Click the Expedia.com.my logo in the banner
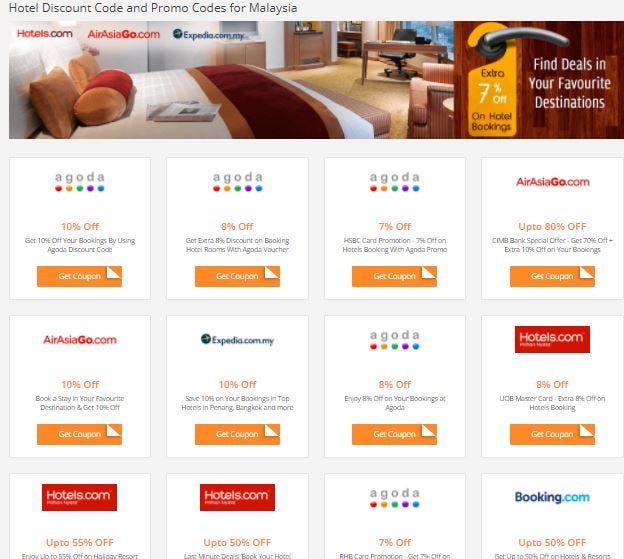The width and height of the screenshot is (624, 559). pyautogui.click(x=209, y=35)
